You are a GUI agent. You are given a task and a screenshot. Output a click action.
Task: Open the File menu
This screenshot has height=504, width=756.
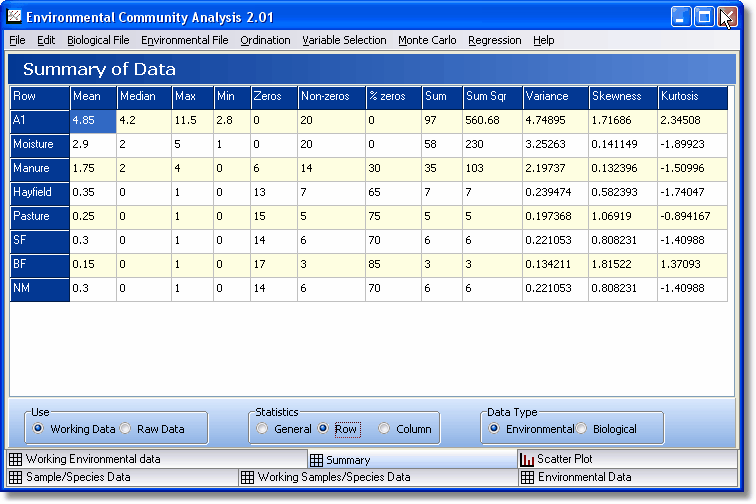tap(17, 41)
